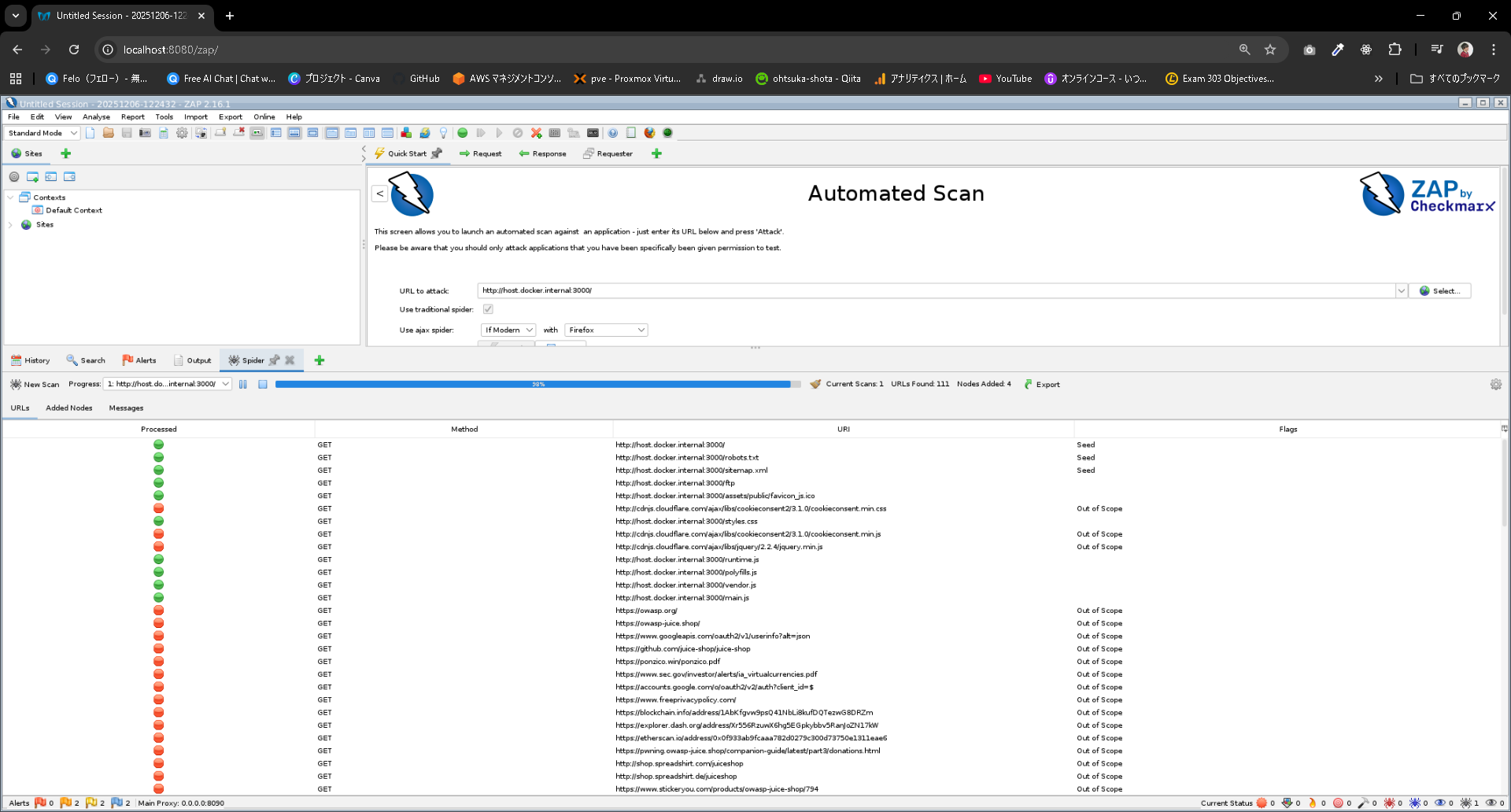Open spider options gear at right
Screen dimensions: 1511x812
[x=1496, y=385]
